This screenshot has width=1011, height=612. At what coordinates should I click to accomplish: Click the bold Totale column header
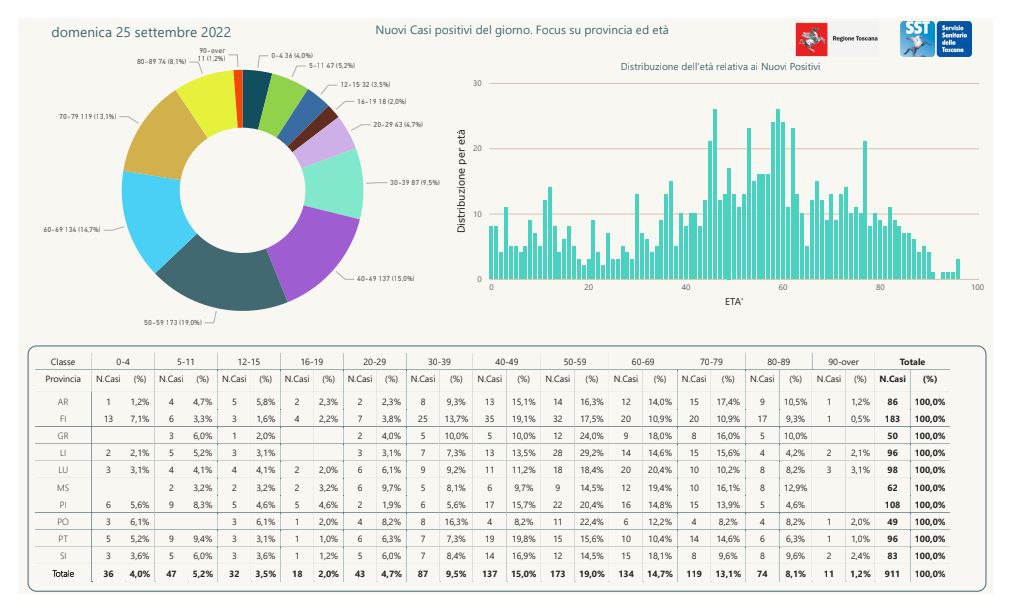pos(911,362)
